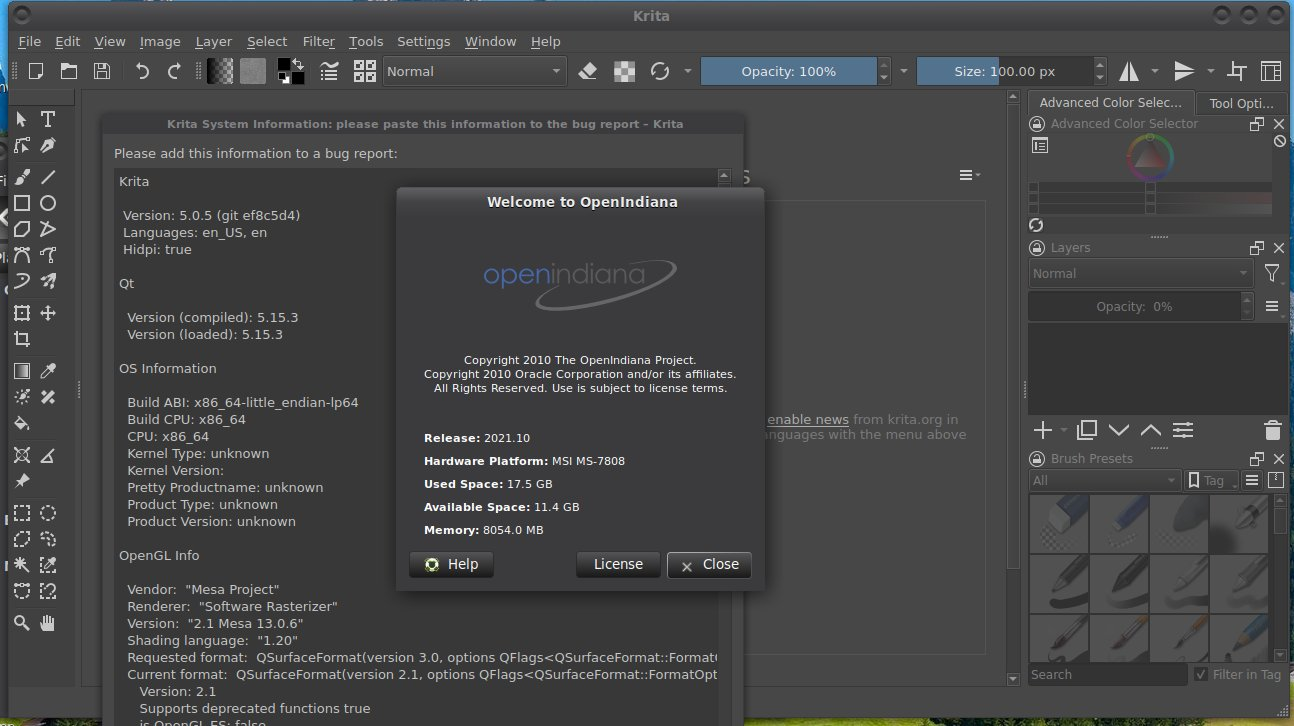Select the Gradient tool

coord(21,371)
